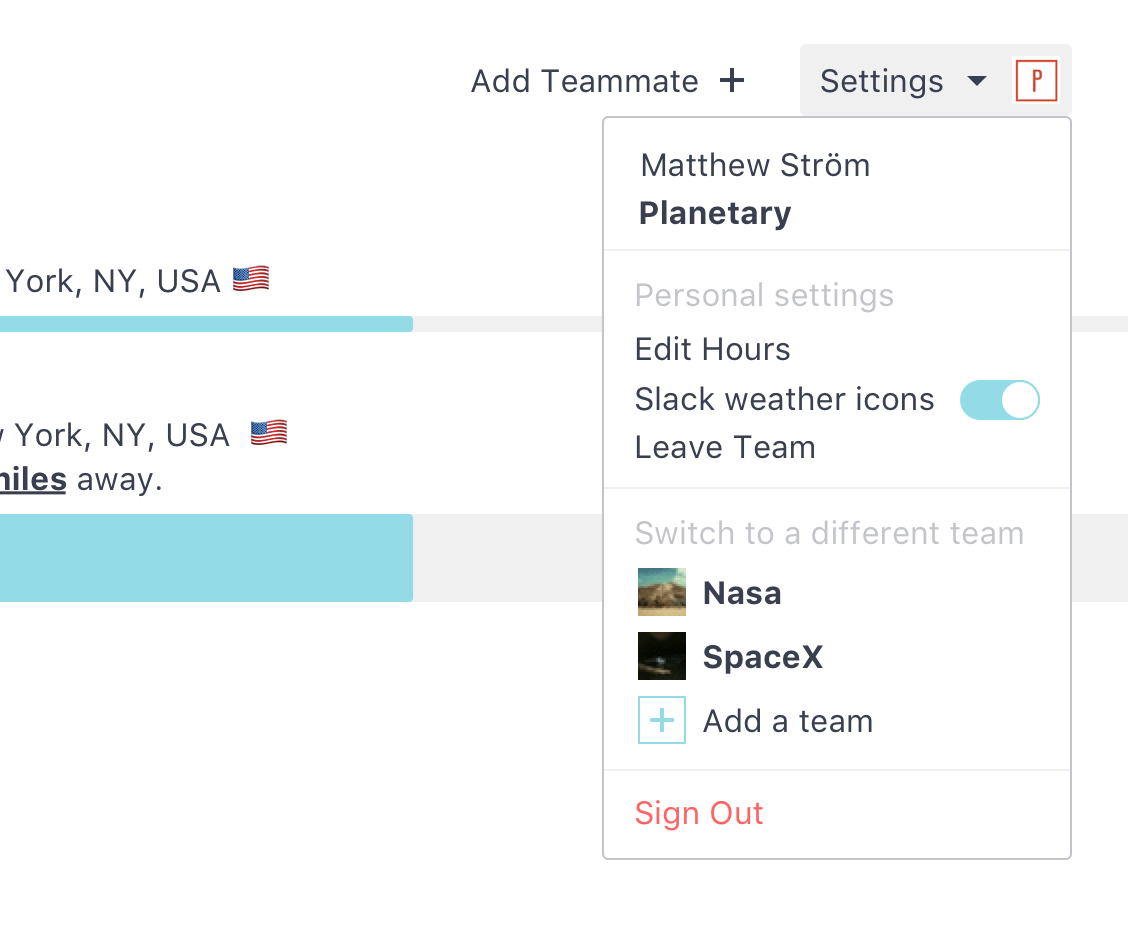Click the Add Teammate button text

coord(585,81)
